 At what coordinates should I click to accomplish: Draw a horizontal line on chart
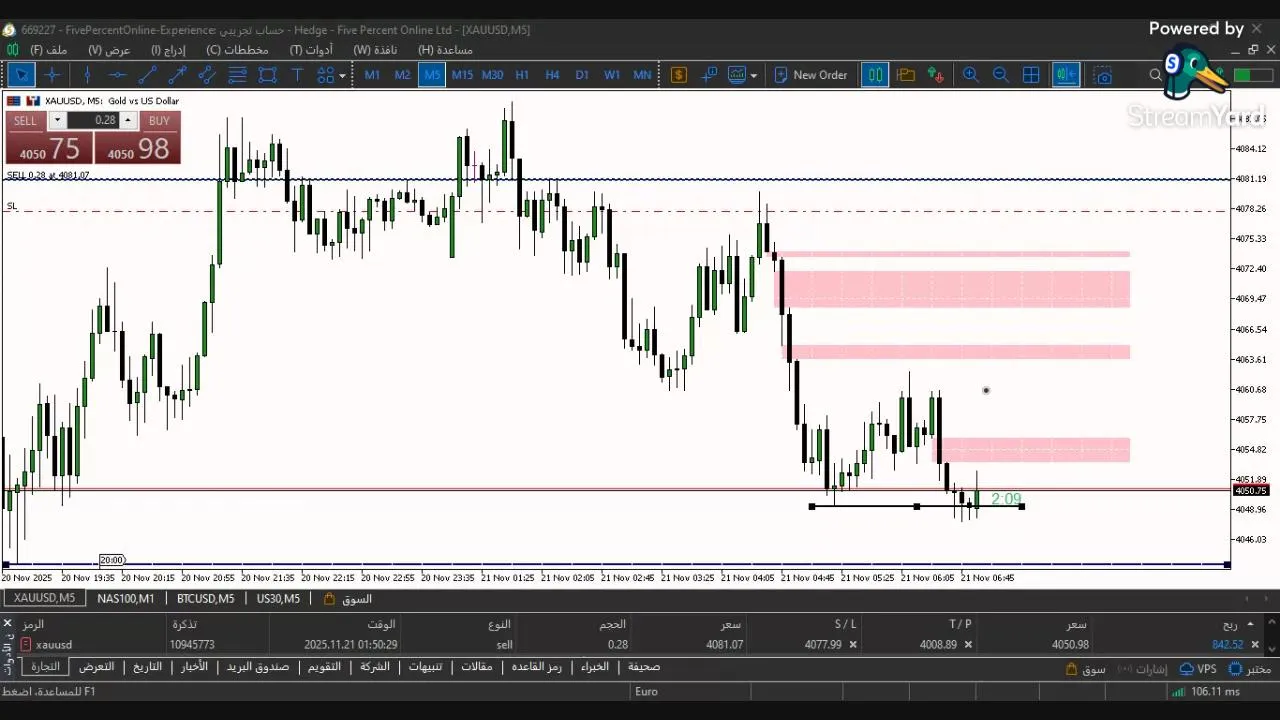click(117, 75)
